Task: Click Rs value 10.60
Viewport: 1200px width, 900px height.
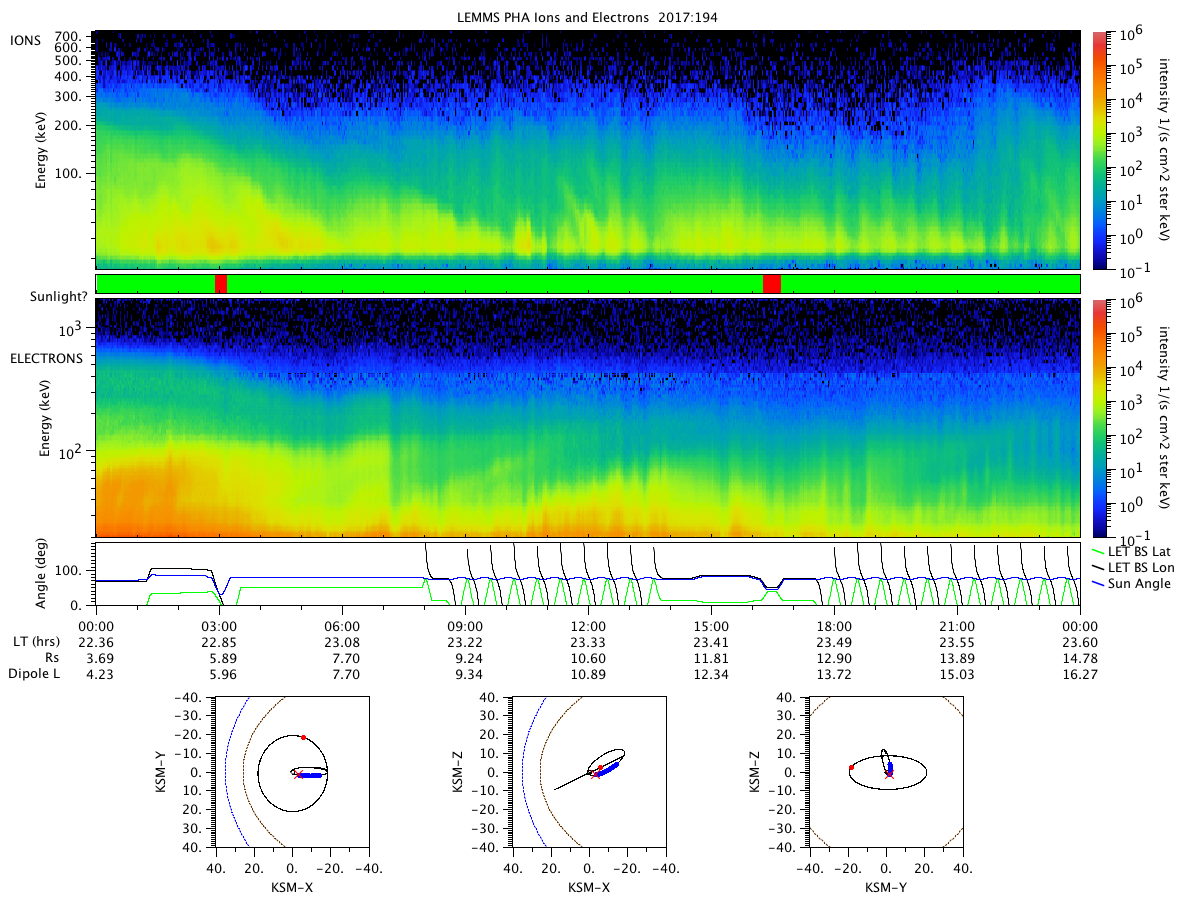Action: point(589,657)
